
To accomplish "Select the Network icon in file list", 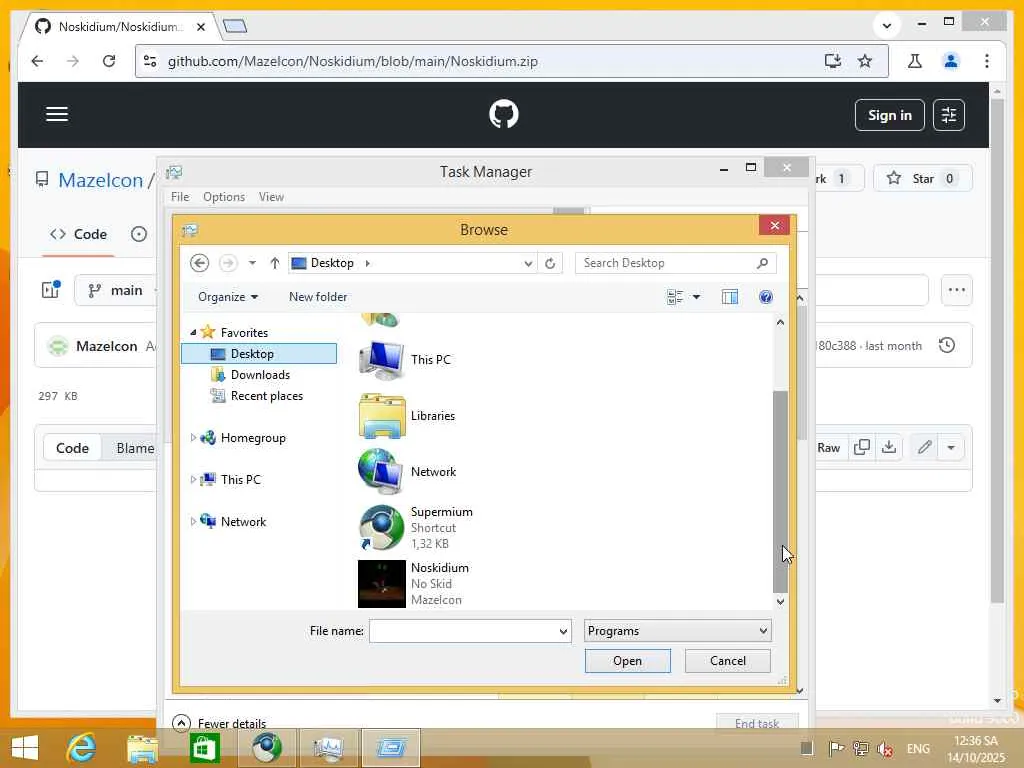I will 381,472.
